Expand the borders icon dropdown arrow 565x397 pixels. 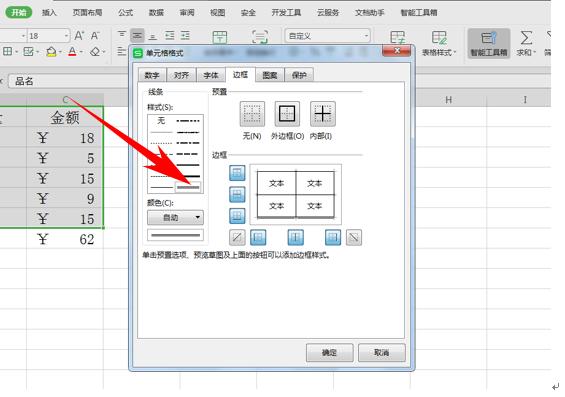(17, 52)
